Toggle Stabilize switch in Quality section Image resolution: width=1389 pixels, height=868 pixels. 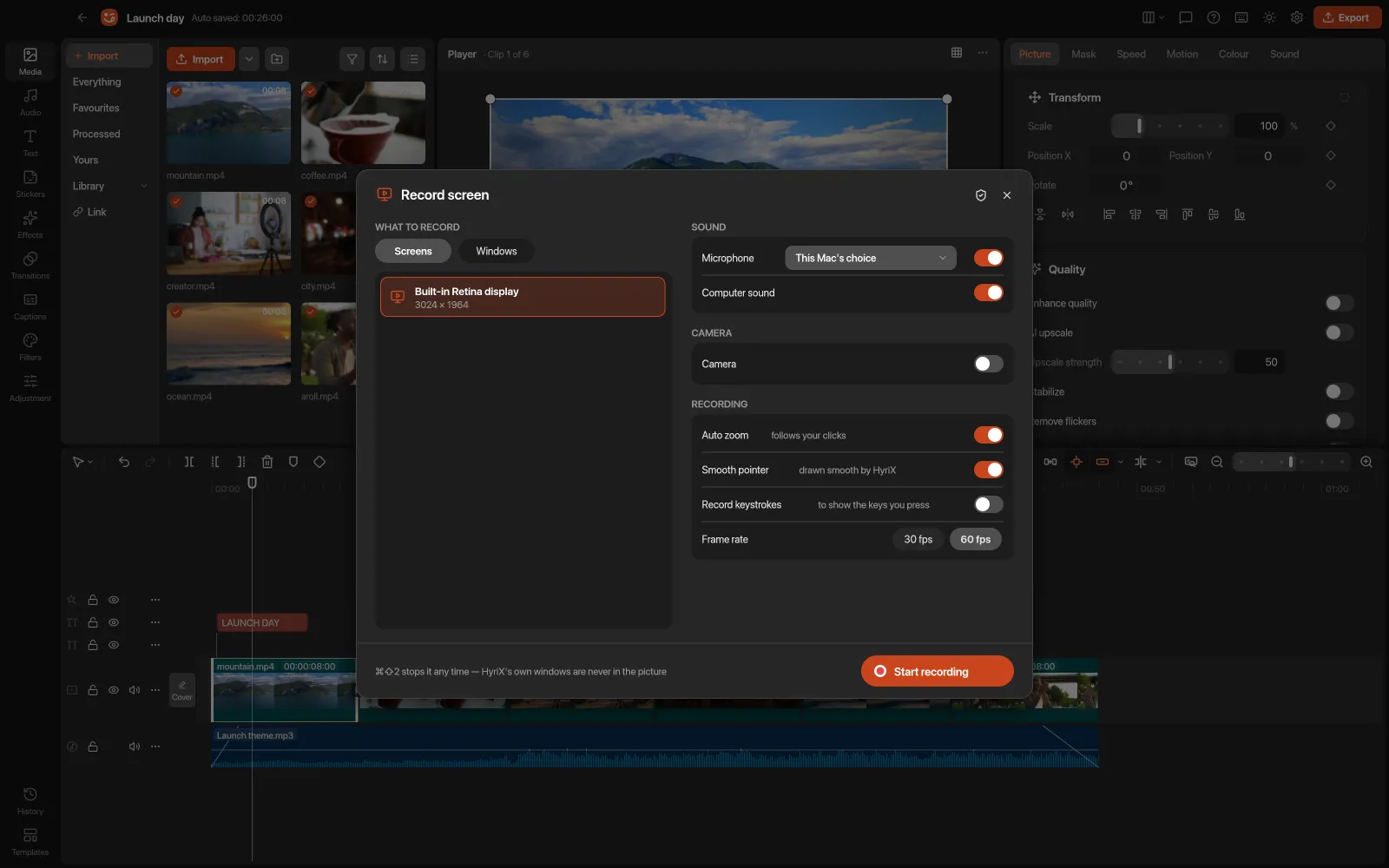coord(1339,391)
